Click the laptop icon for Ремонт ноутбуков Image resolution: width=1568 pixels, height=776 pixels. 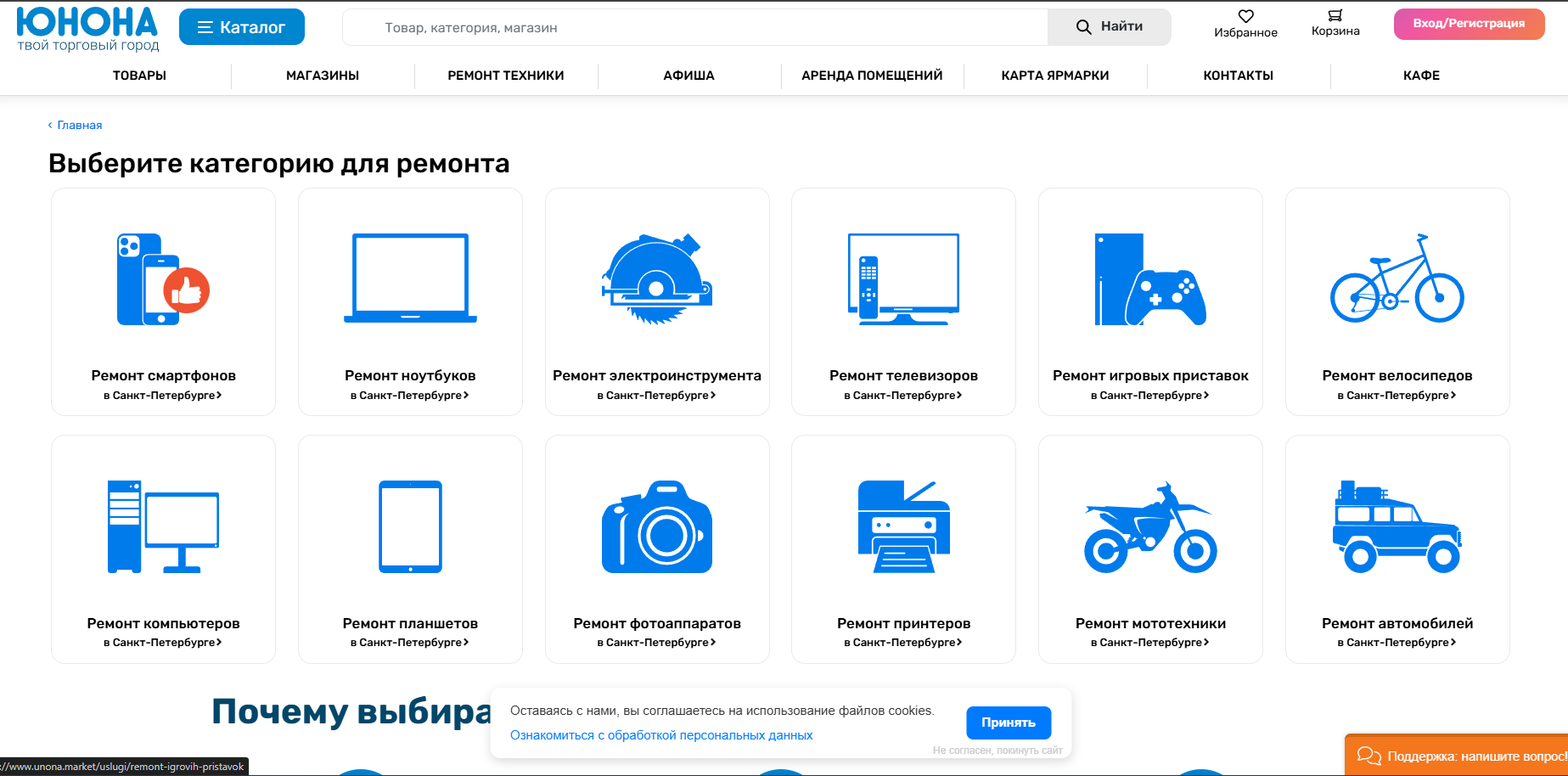410,278
